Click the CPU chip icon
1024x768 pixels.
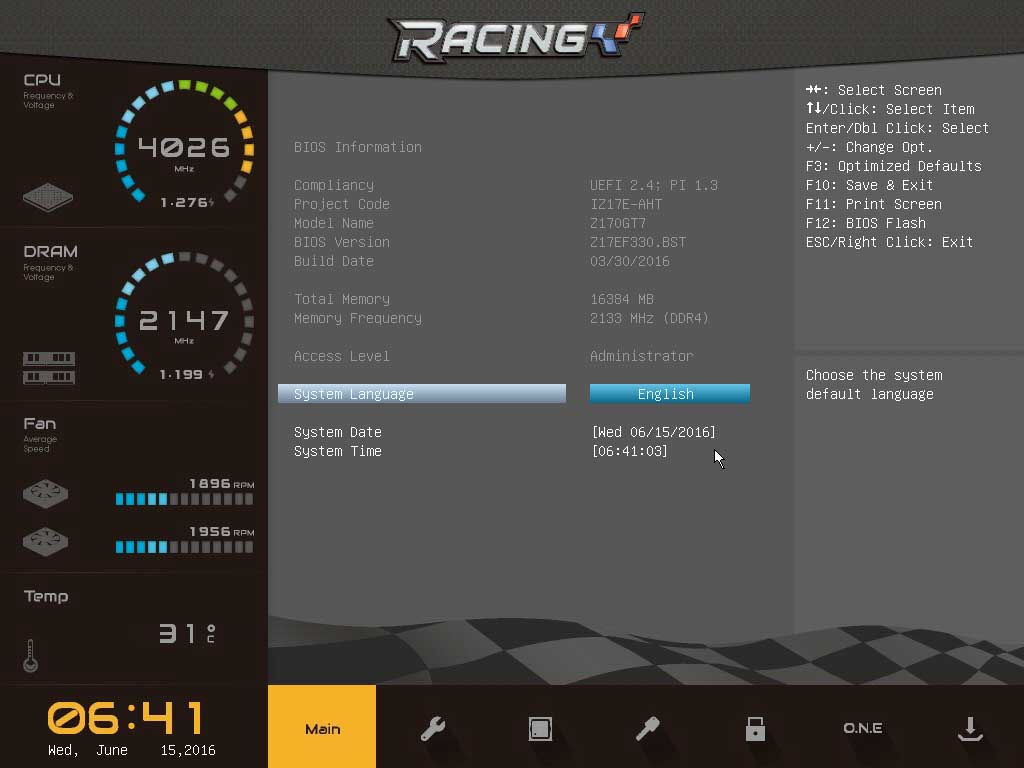coord(48,197)
